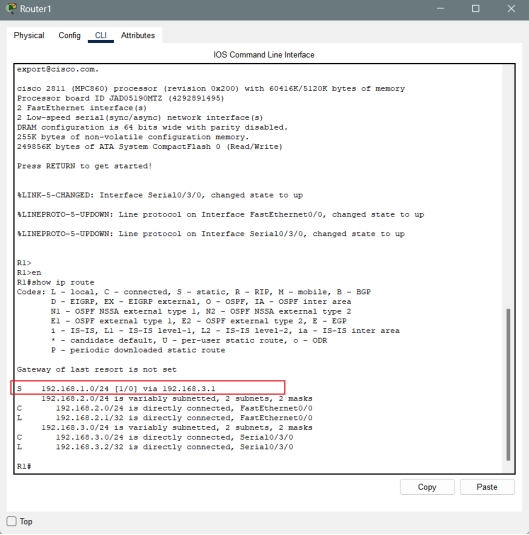Click the '192.168.3.0/24 is variably subnetted' line
Viewport: 529px width, 535px height.
pyautogui.click(x=177, y=428)
